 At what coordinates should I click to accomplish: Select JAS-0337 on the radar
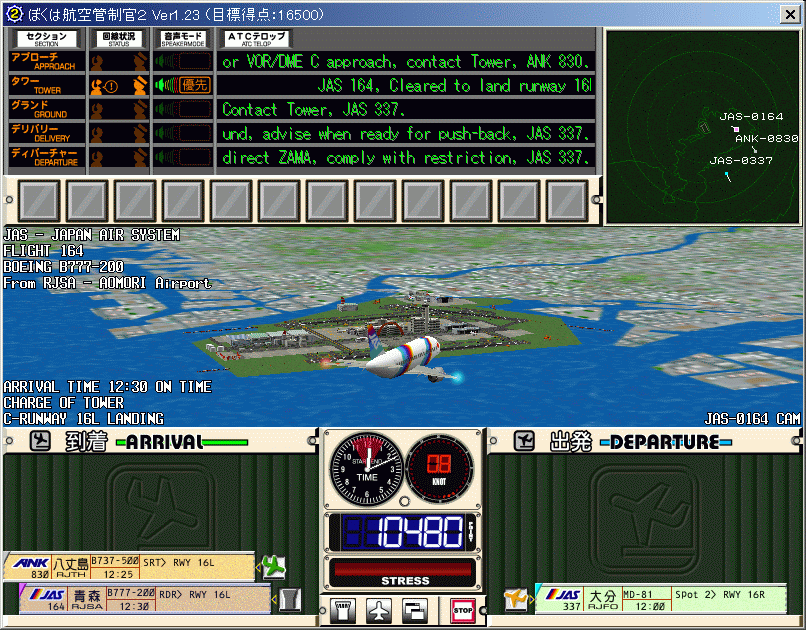[x=741, y=160]
